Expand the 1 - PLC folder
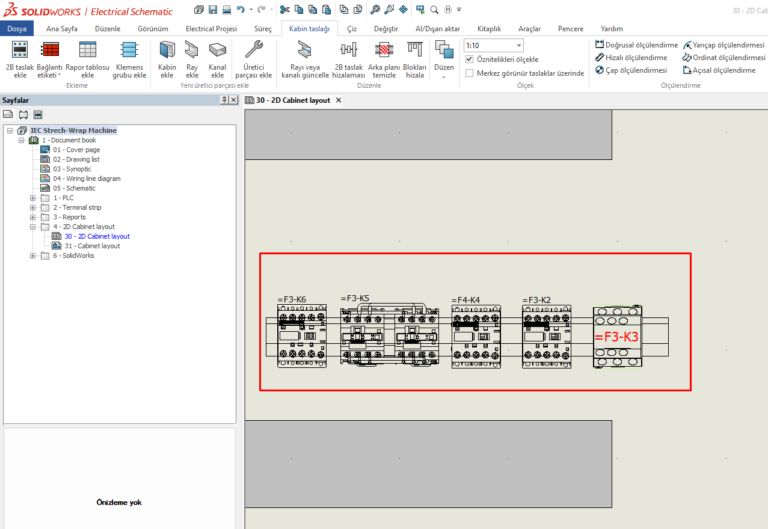The width and height of the screenshot is (768, 529). [x=32, y=198]
